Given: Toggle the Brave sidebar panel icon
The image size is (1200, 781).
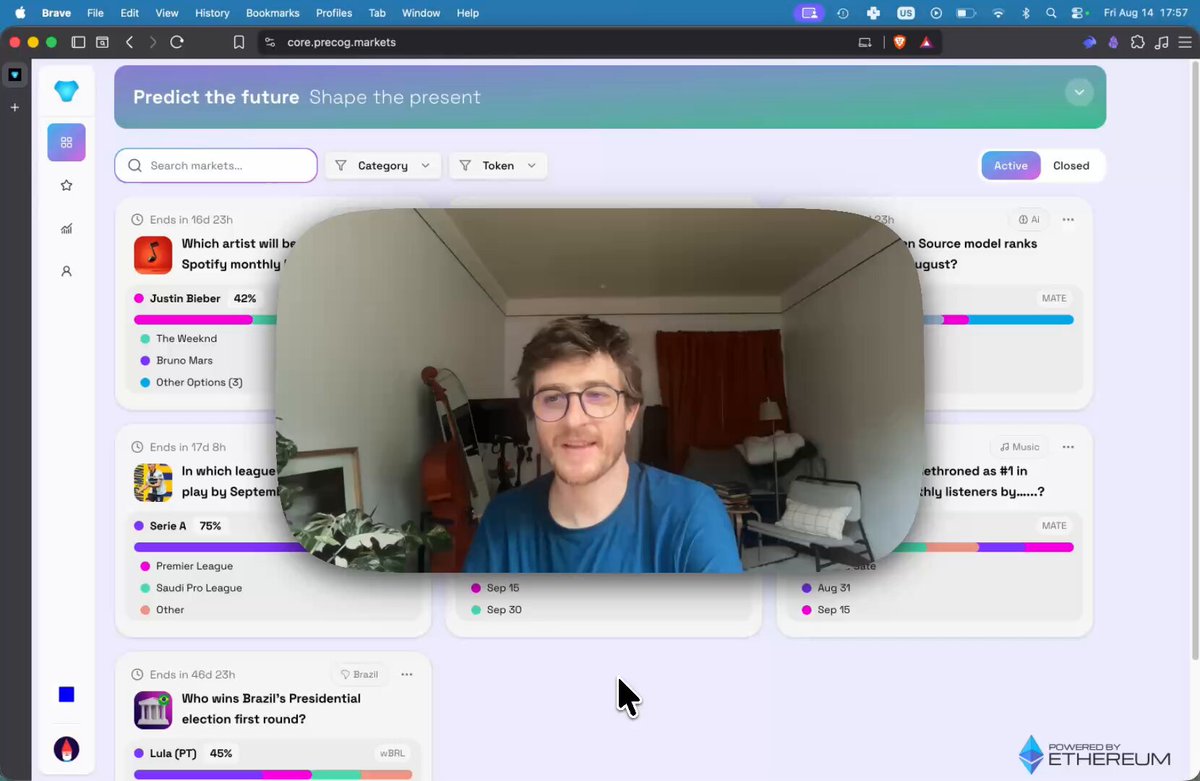Looking at the screenshot, I should [x=78, y=42].
